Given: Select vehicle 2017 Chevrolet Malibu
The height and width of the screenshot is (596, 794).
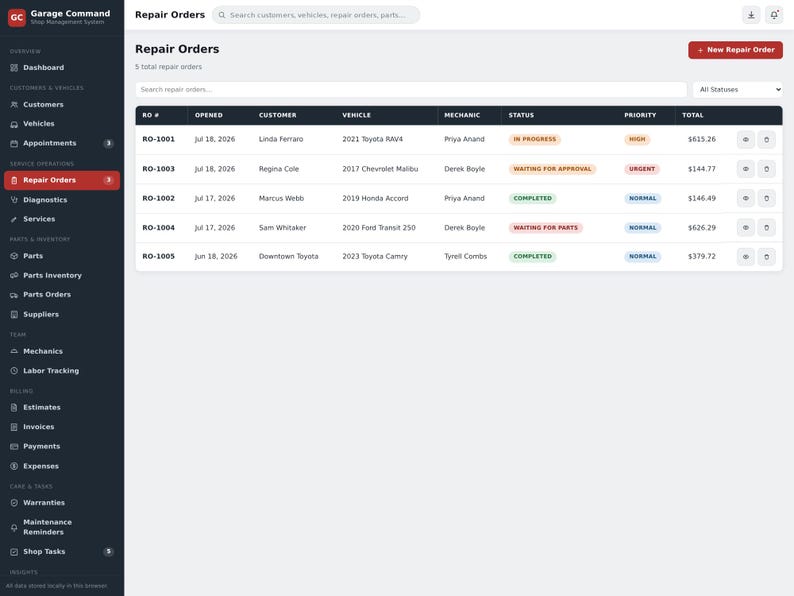Looking at the screenshot, I should [380, 169].
